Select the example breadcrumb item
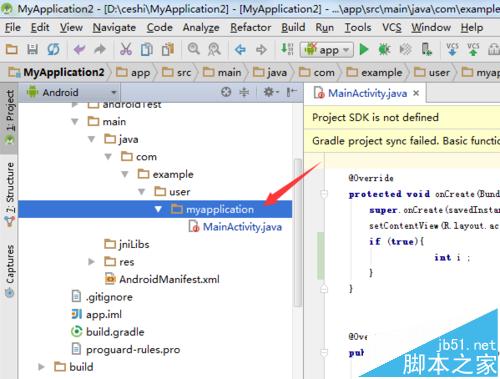 [374, 72]
